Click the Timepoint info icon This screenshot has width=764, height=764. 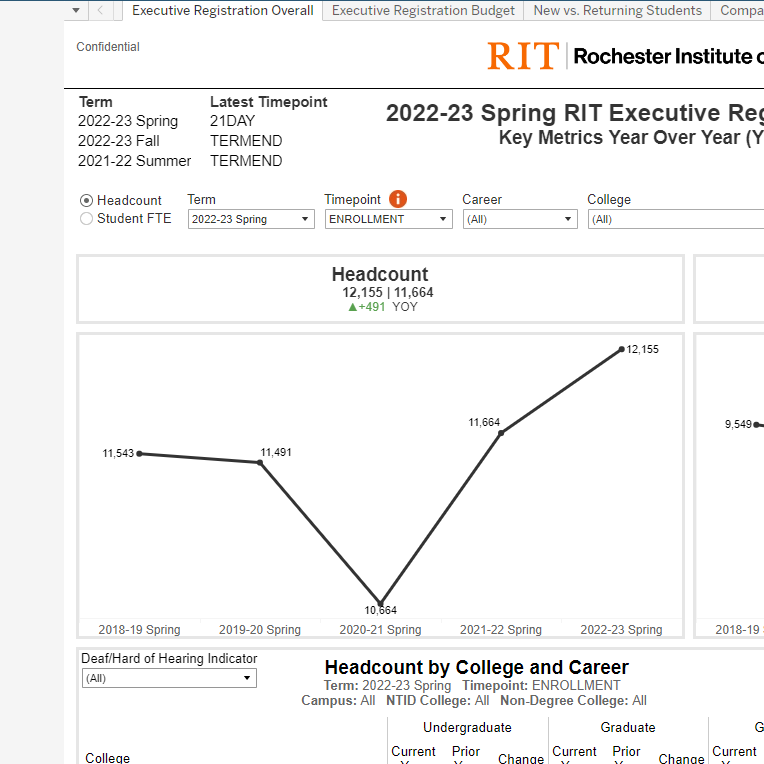coord(398,199)
